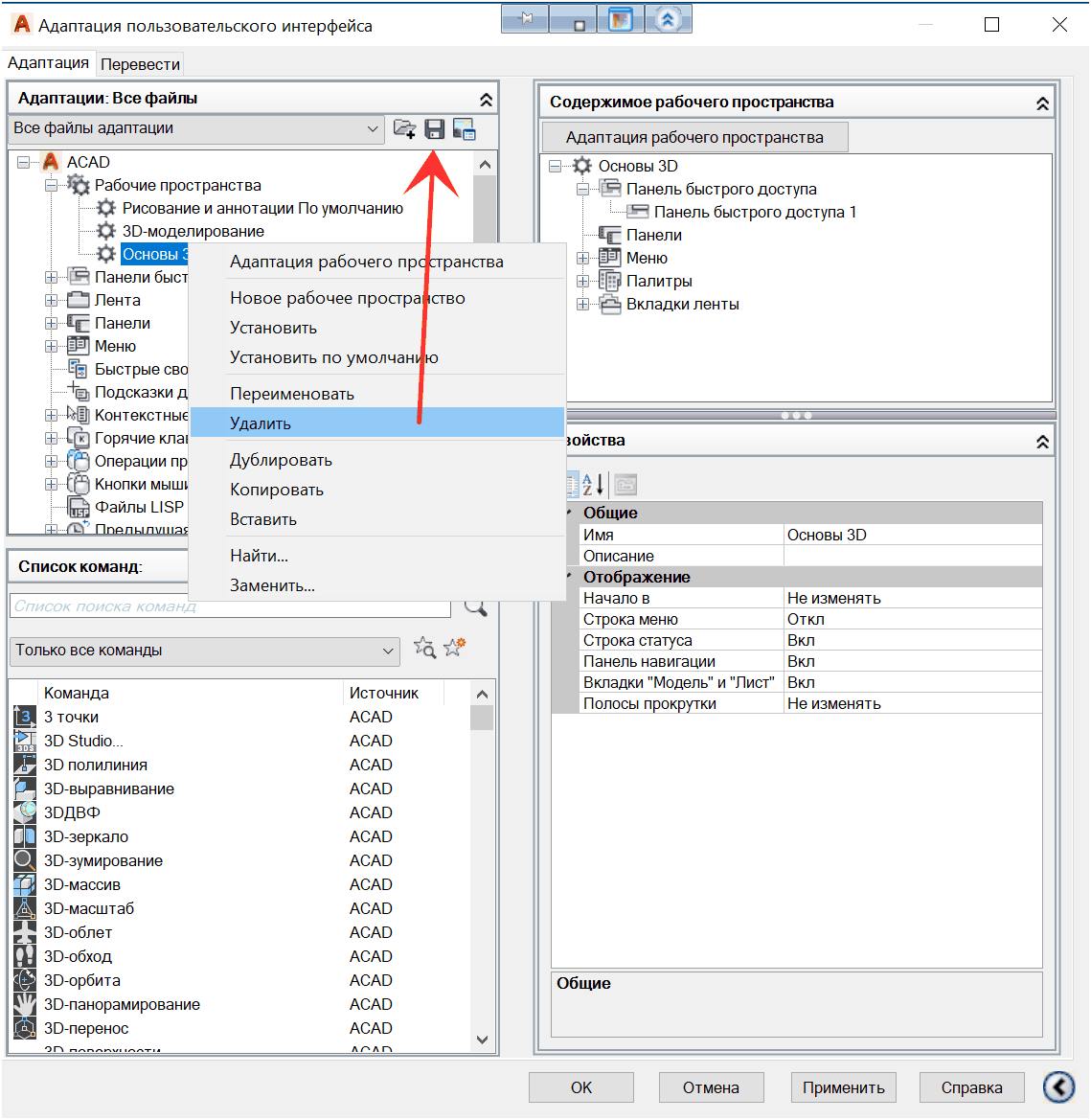The image size is (1091, 1120).
Task: Switch to the 'Перевести' tab
Action: pos(140,64)
